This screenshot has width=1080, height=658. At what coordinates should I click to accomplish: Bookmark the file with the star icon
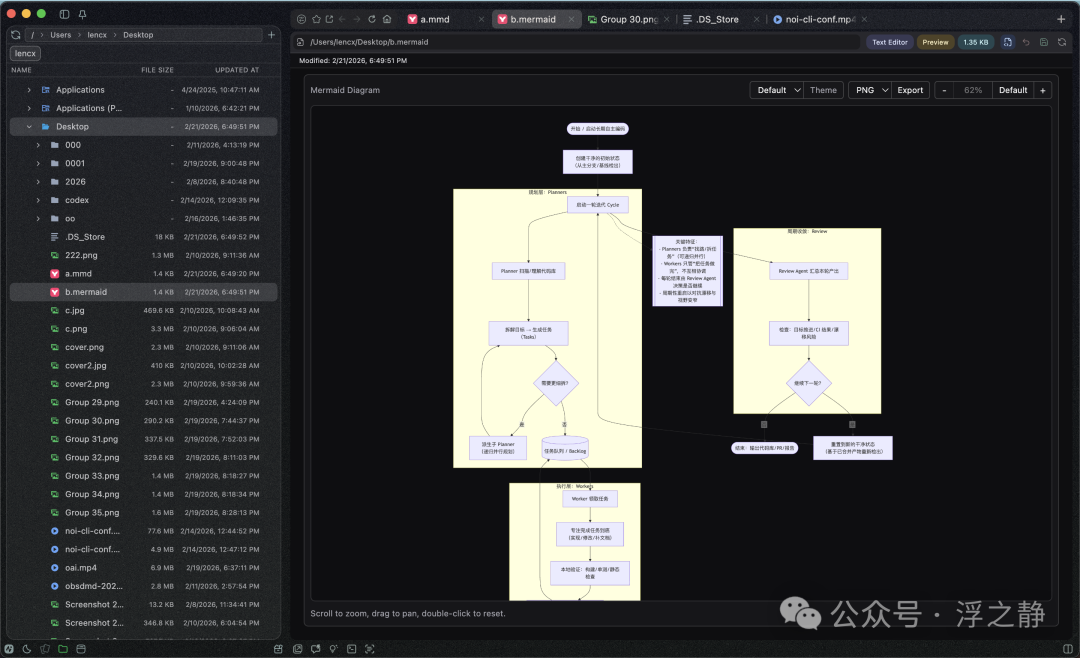[x=316, y=19]
